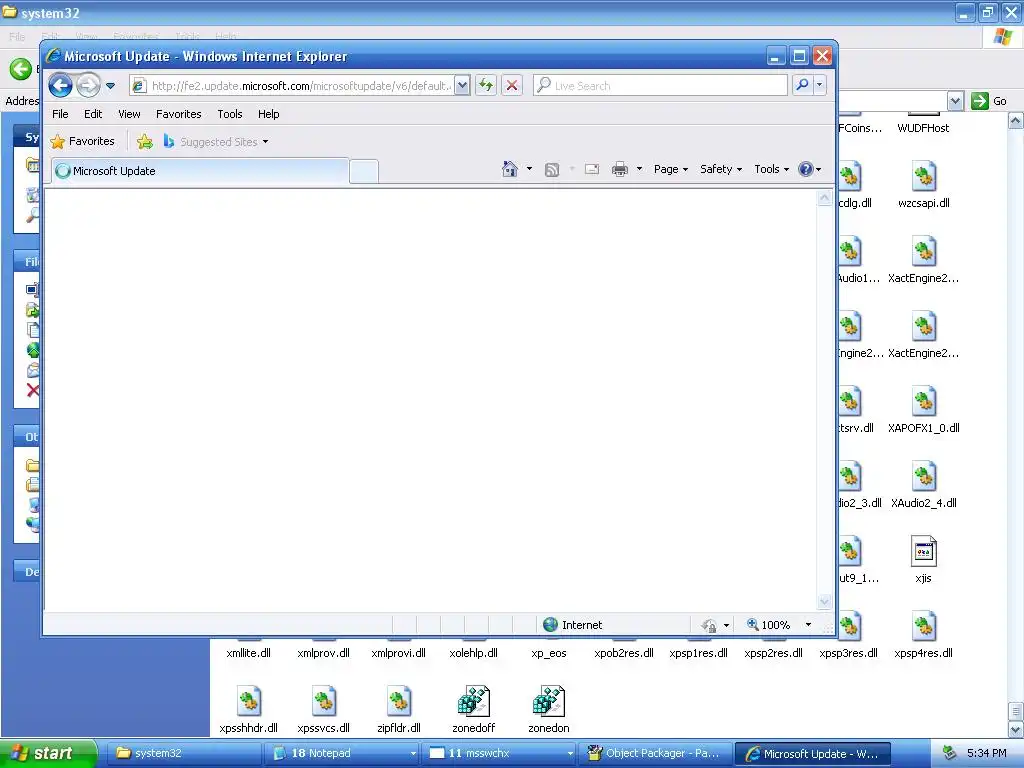Open the search provider dropdown arrow
This screenshot has width=1024, height=768.
point(820,86)
